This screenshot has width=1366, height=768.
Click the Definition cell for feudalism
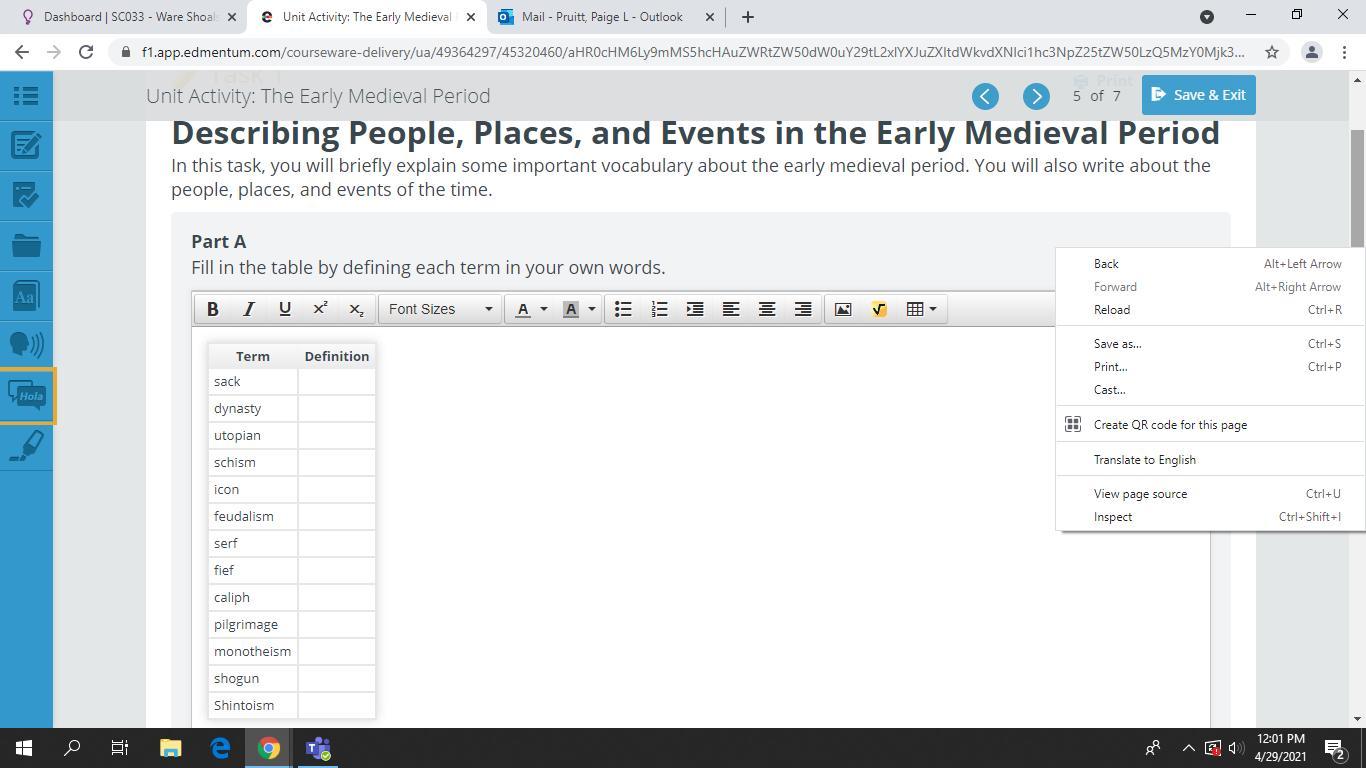point(336,517)
